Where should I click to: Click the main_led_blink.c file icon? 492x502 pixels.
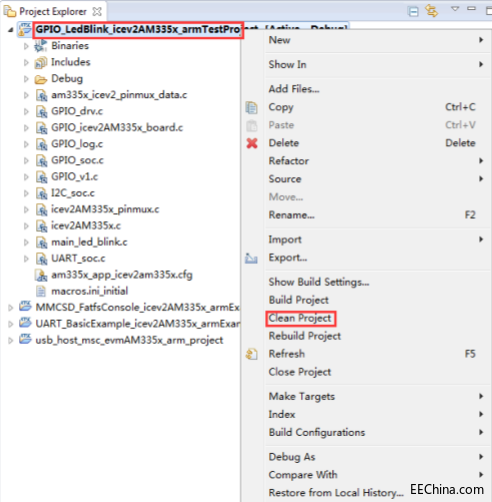(41, 242)
